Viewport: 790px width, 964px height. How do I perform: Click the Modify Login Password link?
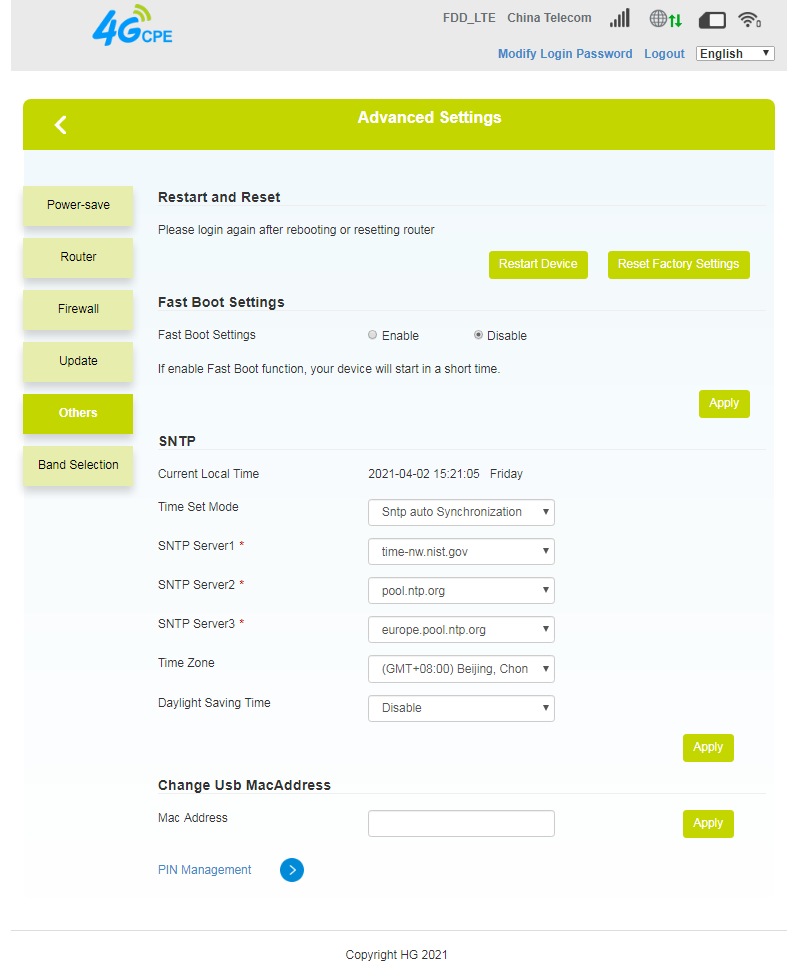coord(565,53)
